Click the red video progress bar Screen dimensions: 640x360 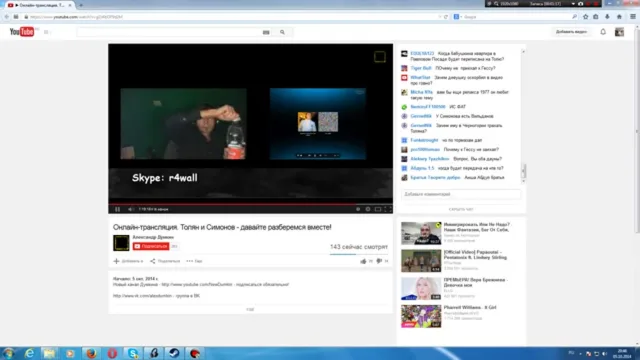(x=250, y=204)
